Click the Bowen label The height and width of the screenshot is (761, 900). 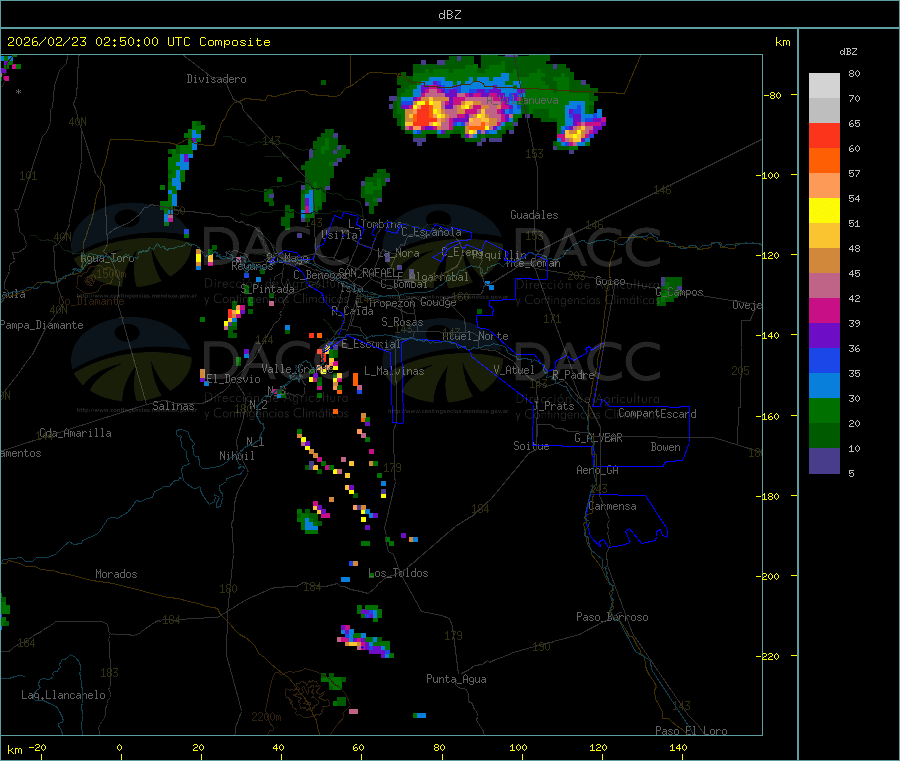coord(665,447)
